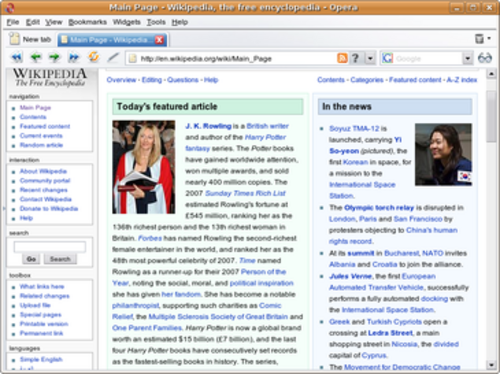This screenshot has width=500, height=374.
Task: Click the Random article sidebar link
Action: click(41, 145)
